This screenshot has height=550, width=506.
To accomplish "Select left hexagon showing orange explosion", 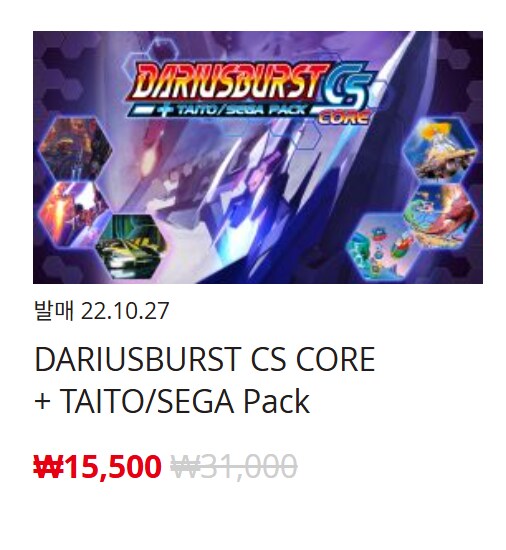I will [x=73, y=213].
